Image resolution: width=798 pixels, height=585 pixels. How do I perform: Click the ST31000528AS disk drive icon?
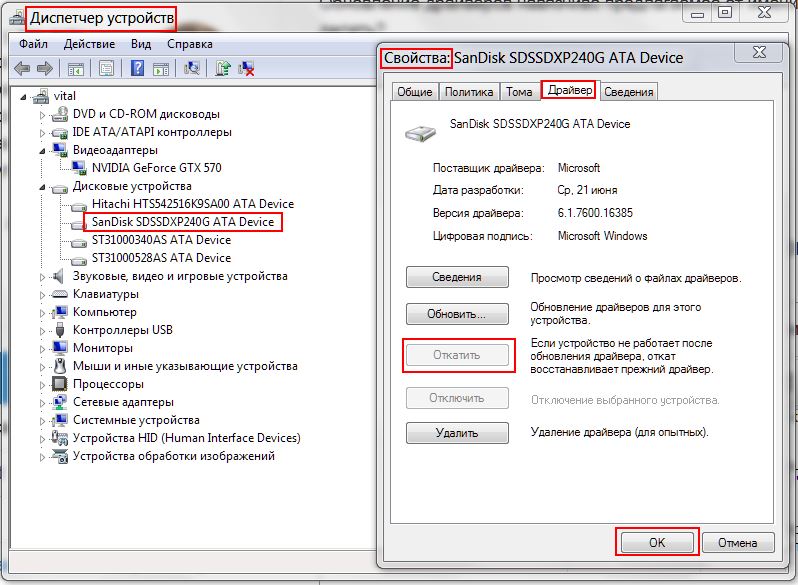pos(79,260)
